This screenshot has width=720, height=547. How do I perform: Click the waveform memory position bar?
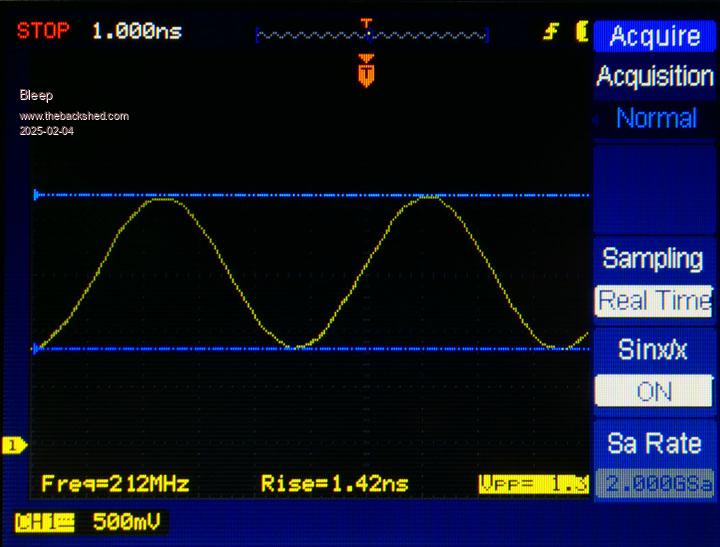(x=371, y=37)
